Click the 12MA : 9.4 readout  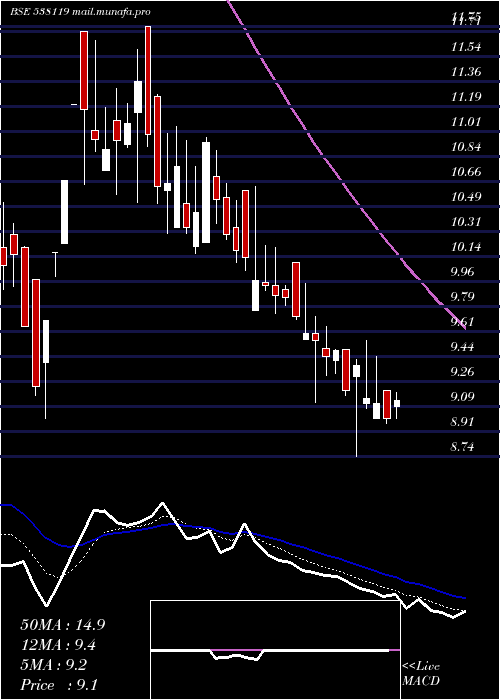58,645
